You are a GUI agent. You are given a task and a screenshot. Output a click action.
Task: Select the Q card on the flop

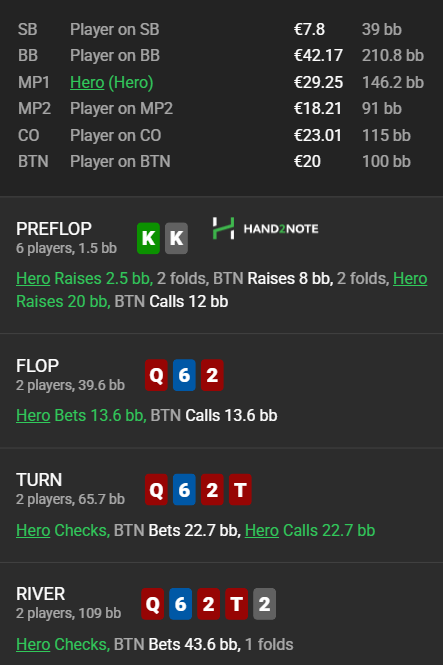pos(156,375)
